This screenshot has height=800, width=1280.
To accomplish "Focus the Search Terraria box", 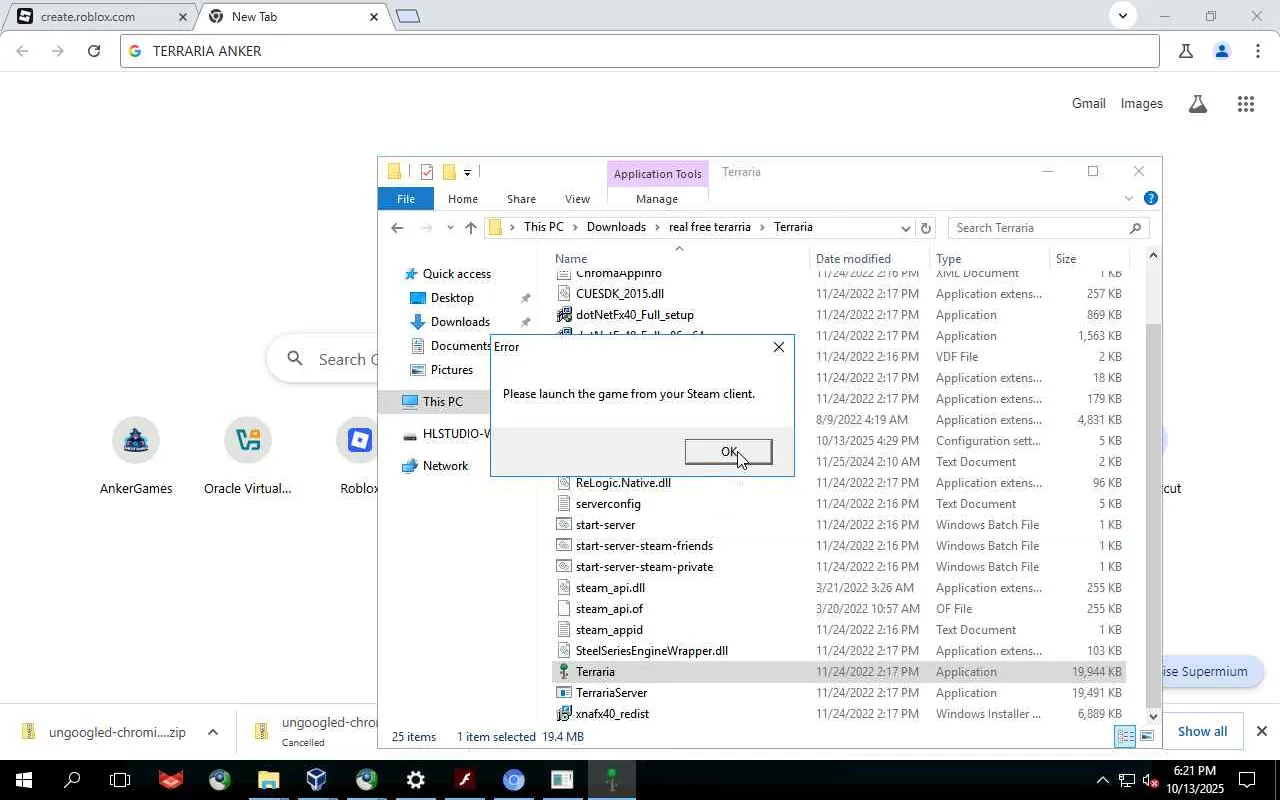I will (1048, 228).
